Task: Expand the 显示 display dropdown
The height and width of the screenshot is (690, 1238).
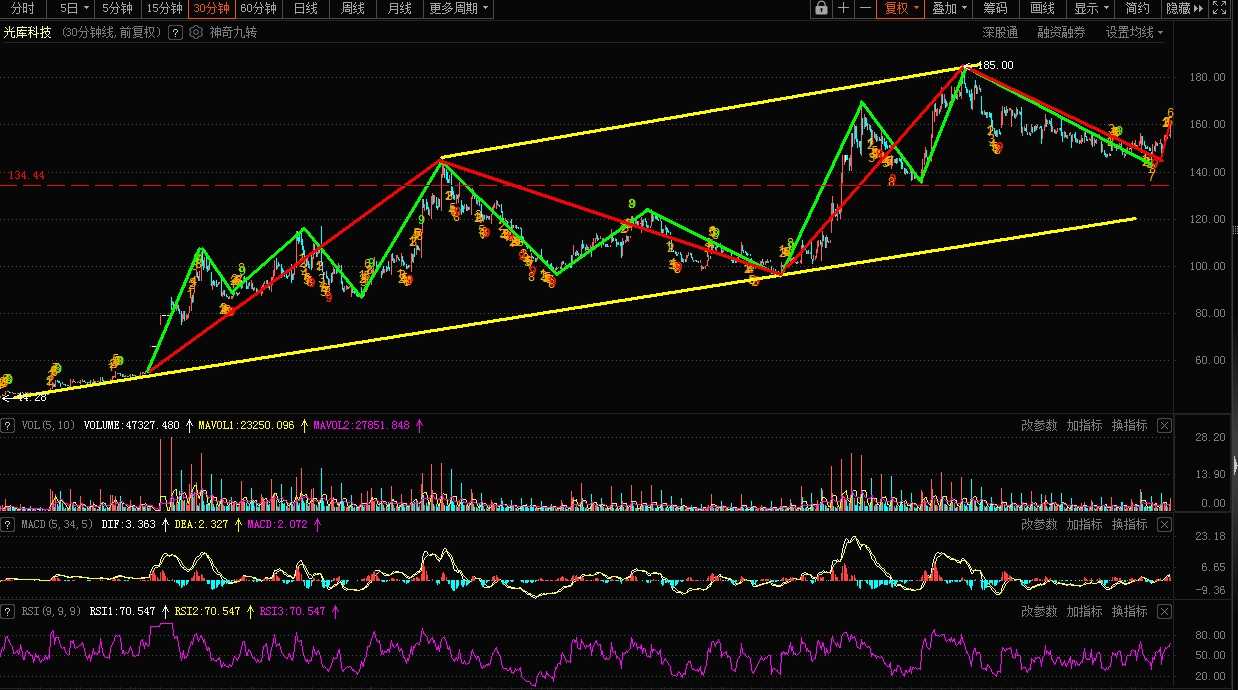Action: pyautogui.click(x=1091, y=8)
